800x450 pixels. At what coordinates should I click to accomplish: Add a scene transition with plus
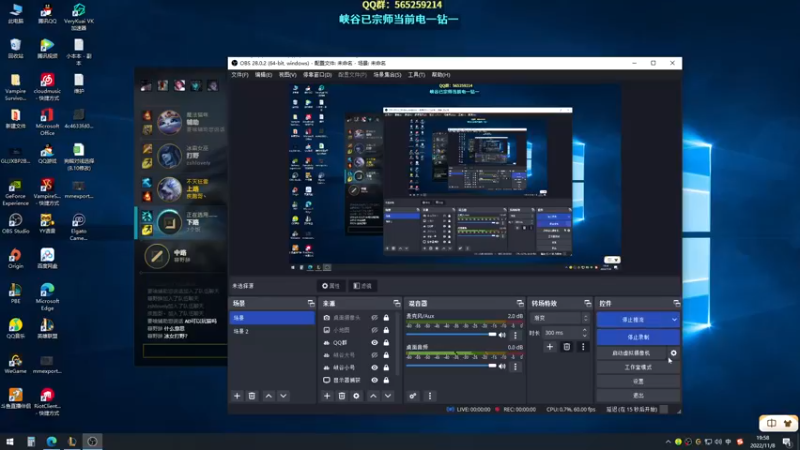549,347
